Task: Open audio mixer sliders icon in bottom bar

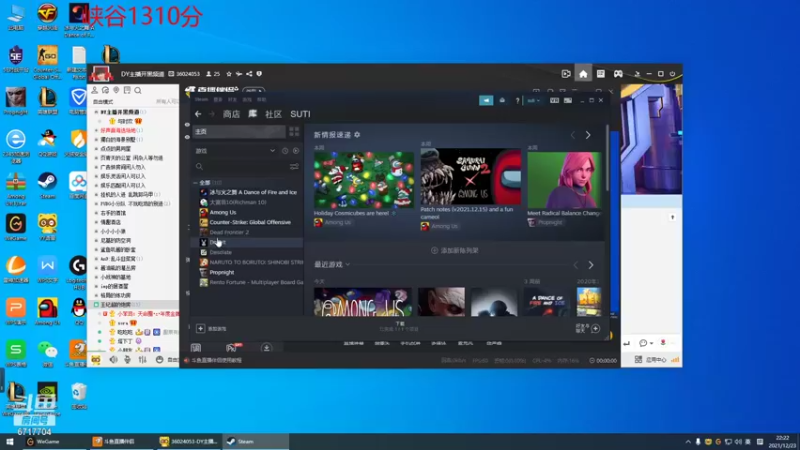Action: [142, 360]
